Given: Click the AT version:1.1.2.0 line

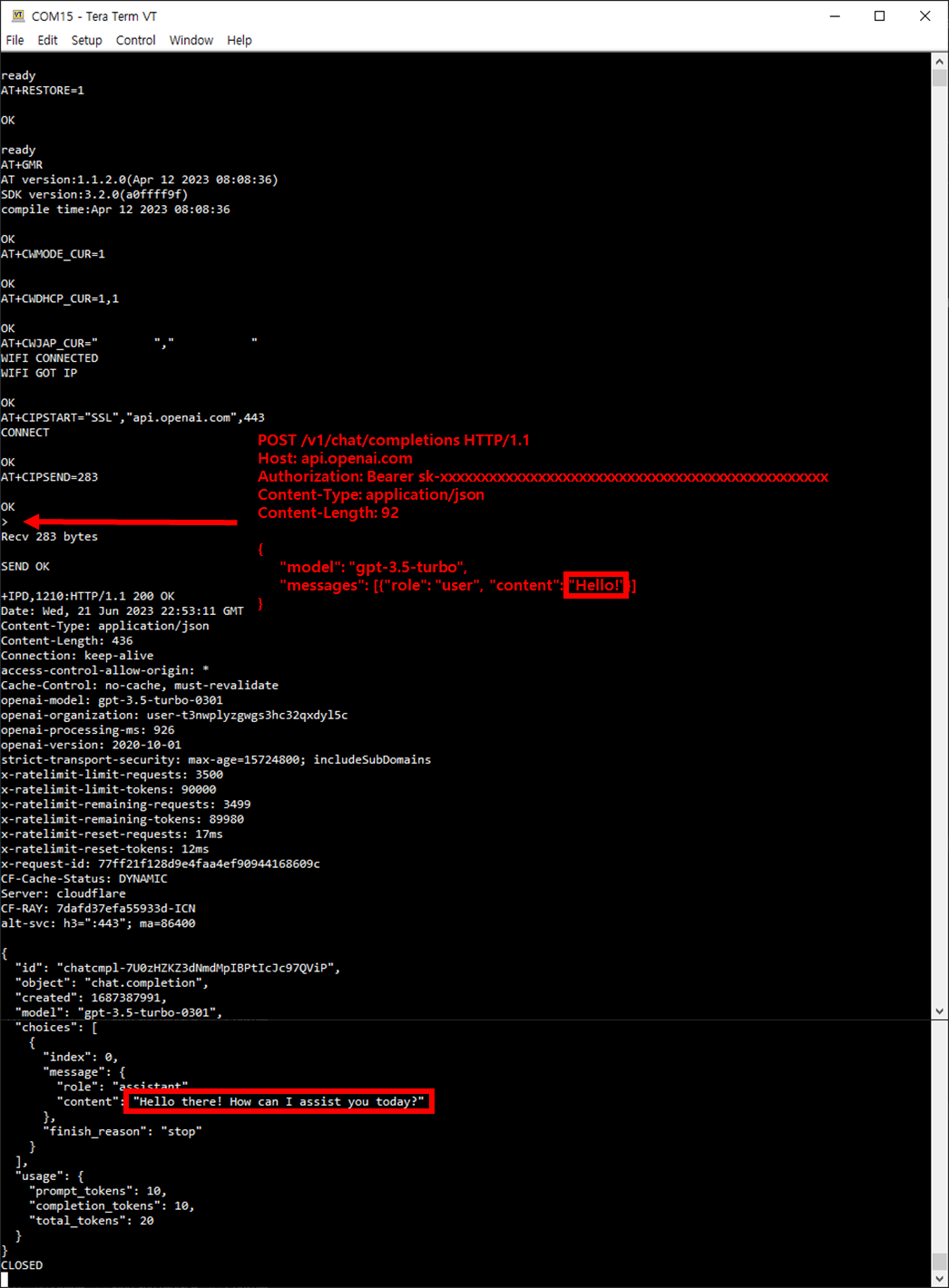Looking at the screenshot, I should click(140, 180).
